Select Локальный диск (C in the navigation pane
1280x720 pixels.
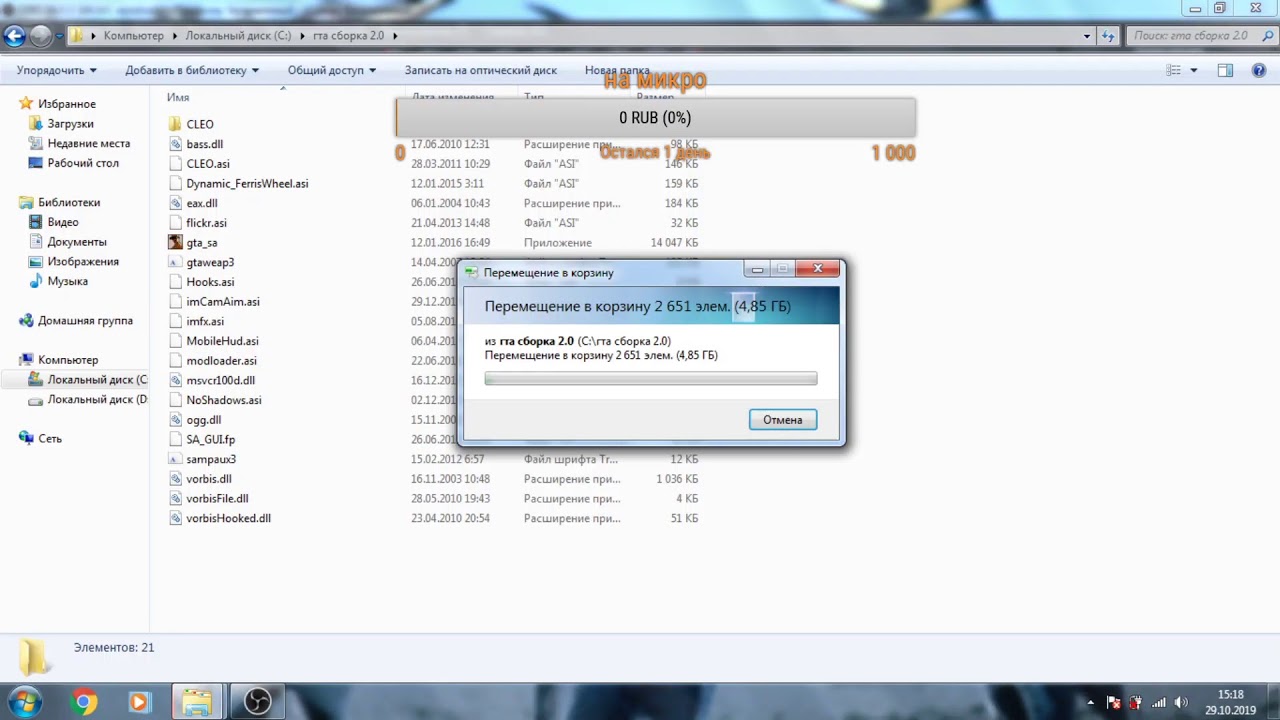(97, 380)
